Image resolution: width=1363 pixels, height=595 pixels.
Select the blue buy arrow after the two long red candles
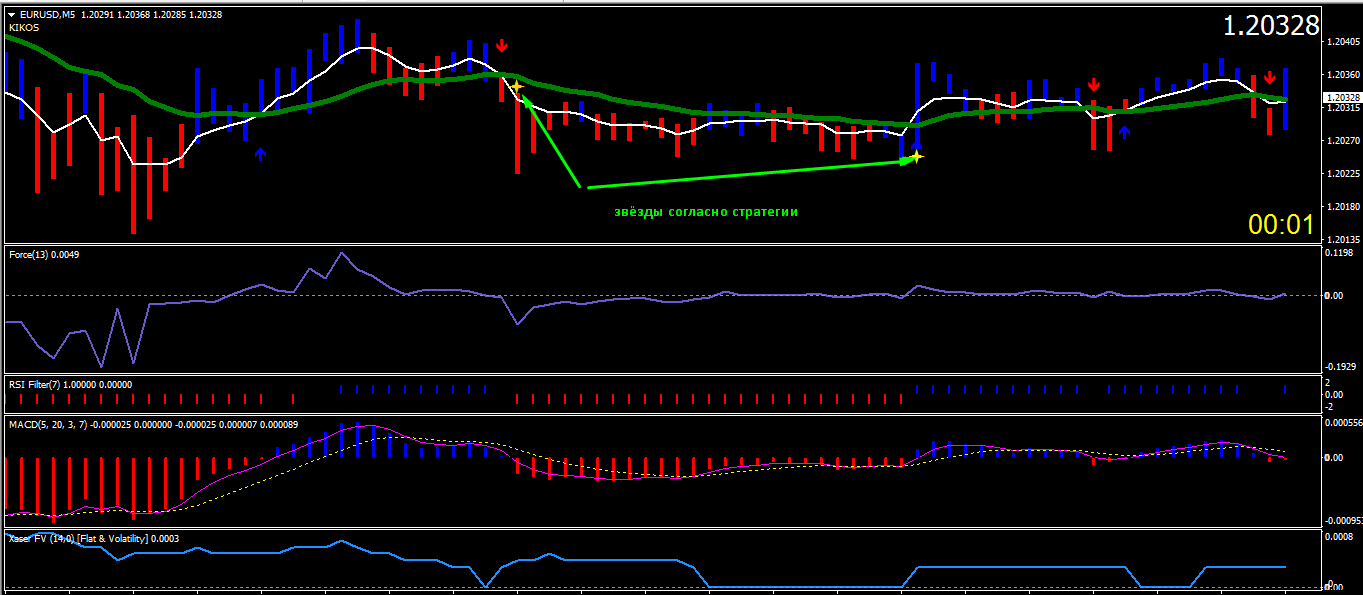coord(1124,132)
